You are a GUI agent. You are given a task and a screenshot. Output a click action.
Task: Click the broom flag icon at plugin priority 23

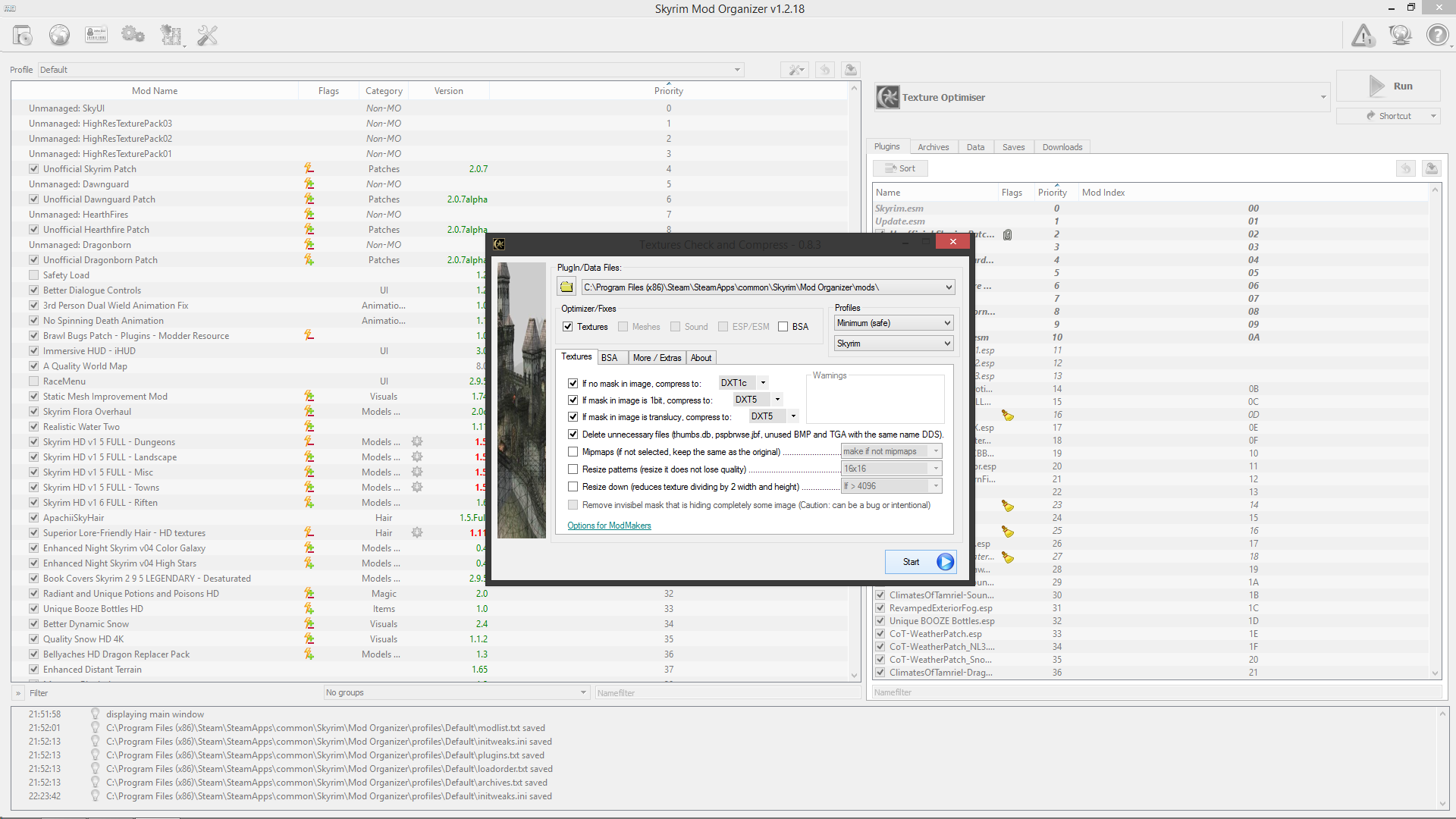tap(1008, 505)
